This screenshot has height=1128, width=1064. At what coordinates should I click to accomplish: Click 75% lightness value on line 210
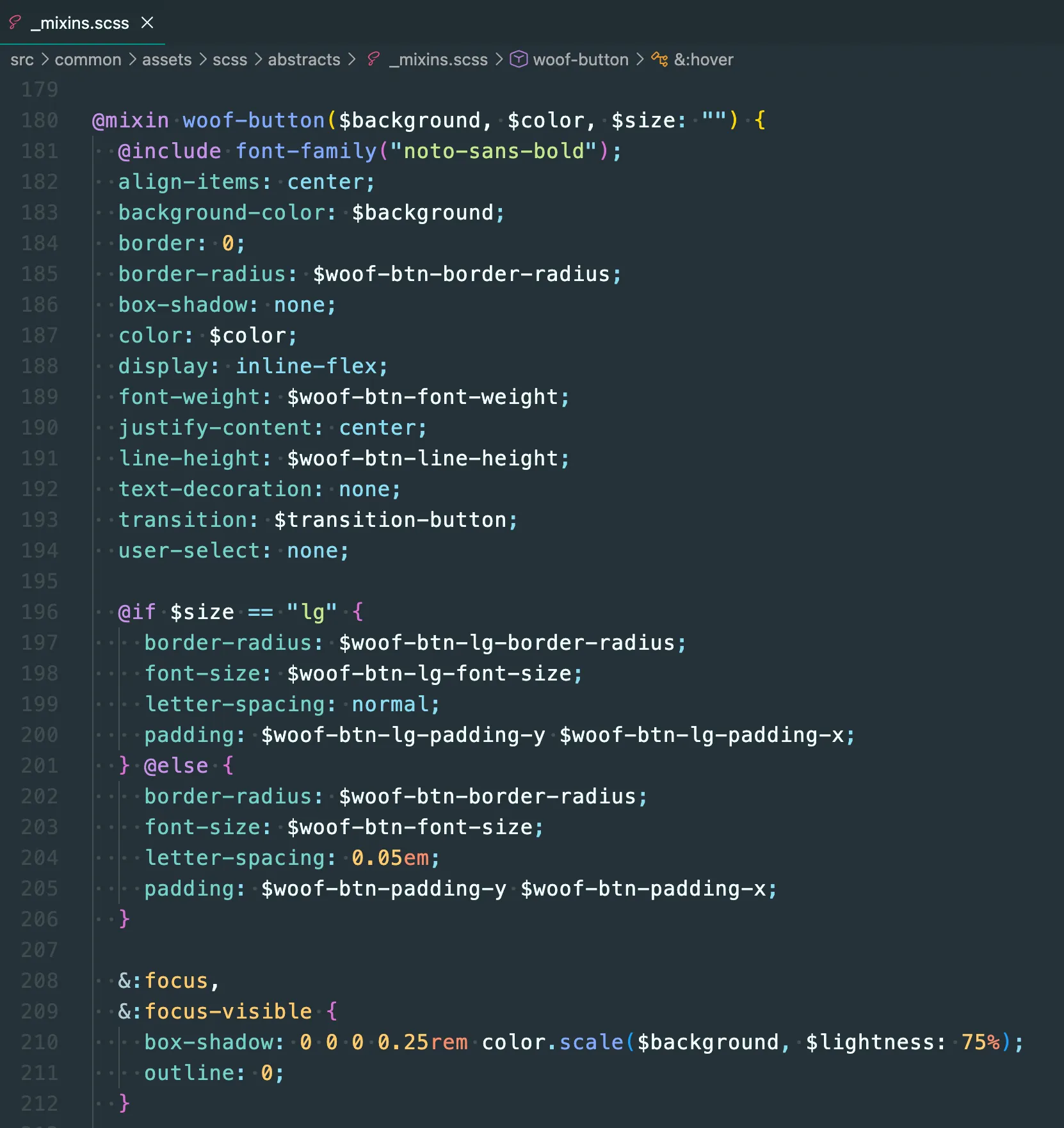(x=980, y=1042)
